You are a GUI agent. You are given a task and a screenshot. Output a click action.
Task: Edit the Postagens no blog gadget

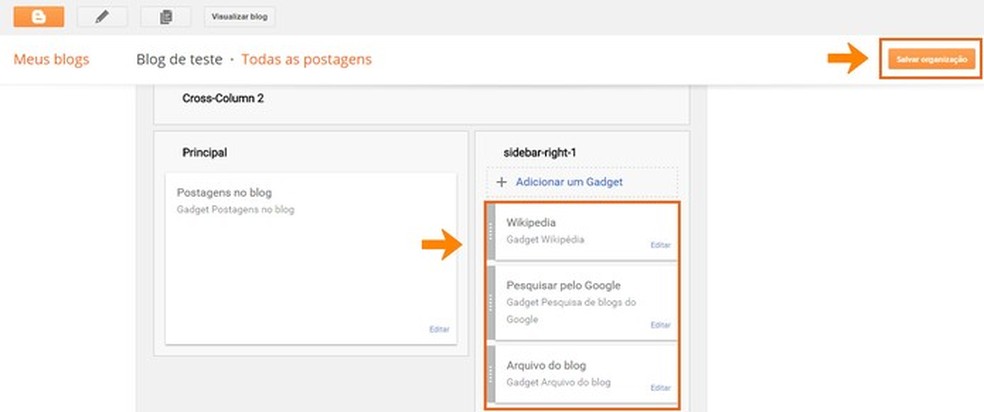click(439, 329)
